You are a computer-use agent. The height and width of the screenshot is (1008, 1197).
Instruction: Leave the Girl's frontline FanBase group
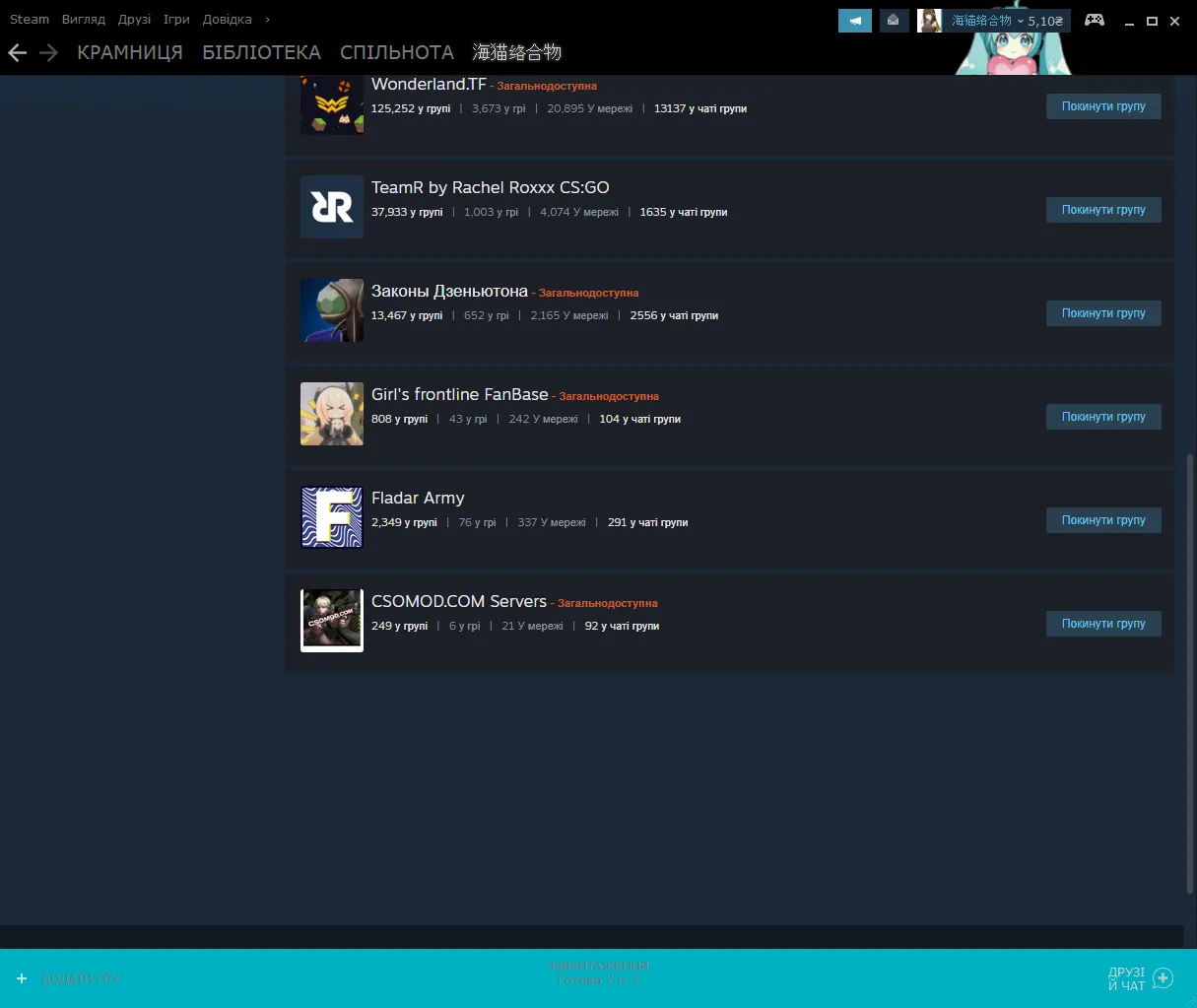(x=1103, y=417)
